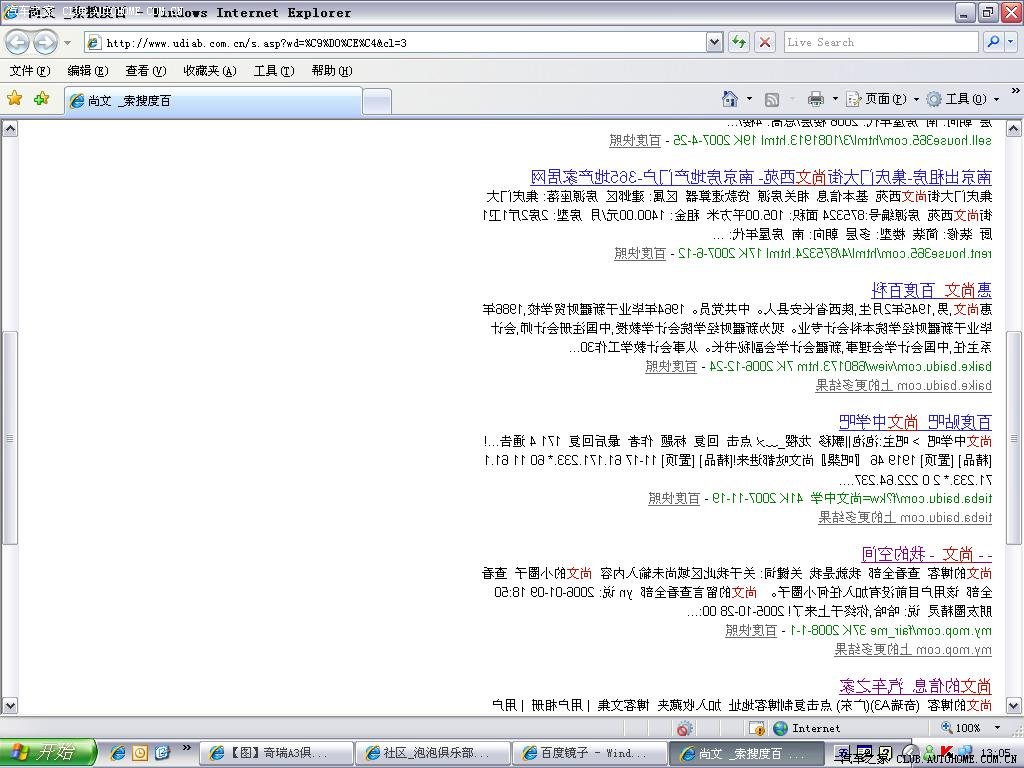
Task: Open mirrored 百度贴吧_尚文中学吧 result title
Action: point(915,422)
